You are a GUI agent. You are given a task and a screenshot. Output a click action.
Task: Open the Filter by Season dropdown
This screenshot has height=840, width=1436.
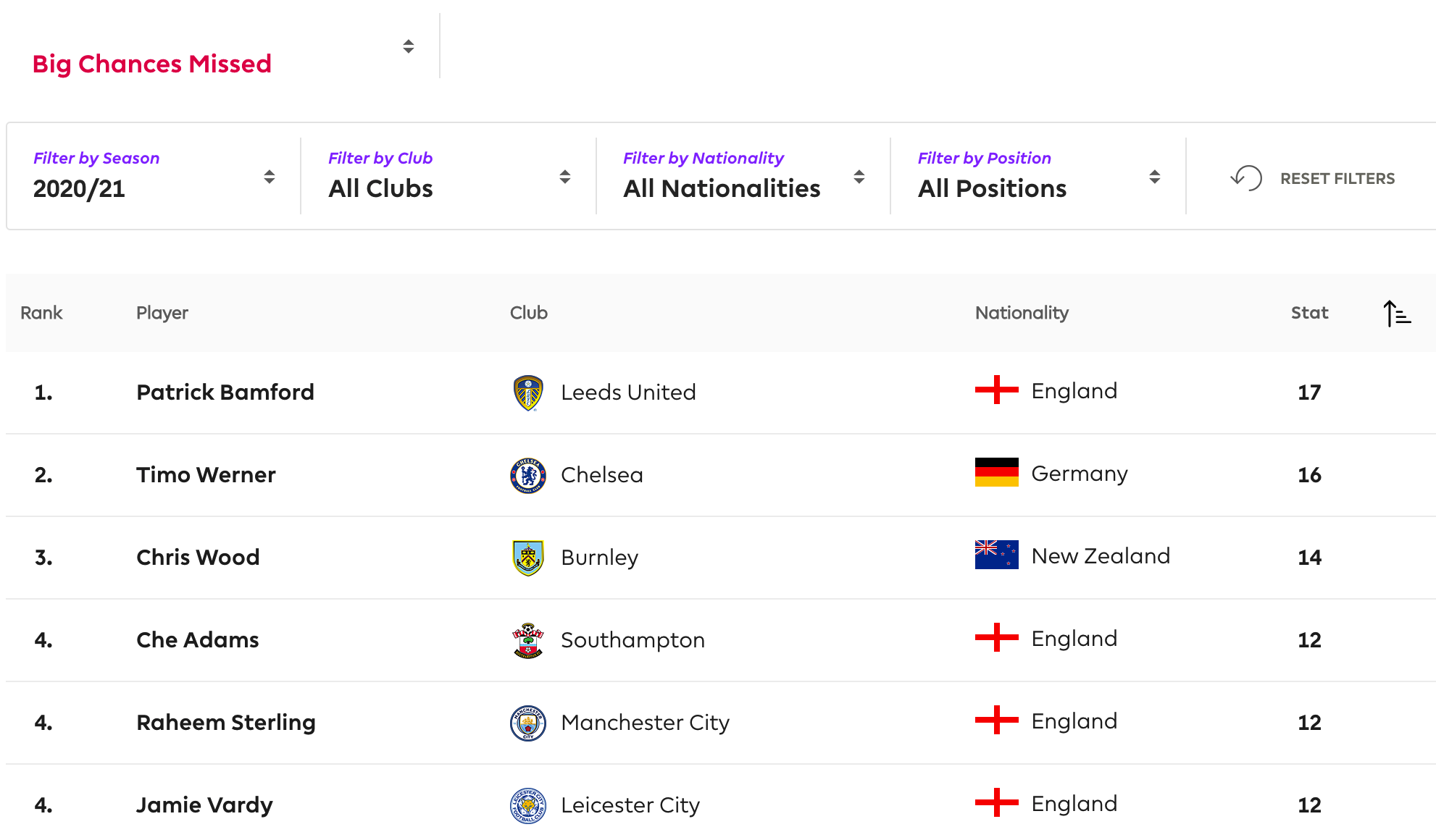(x=154, y=176)
